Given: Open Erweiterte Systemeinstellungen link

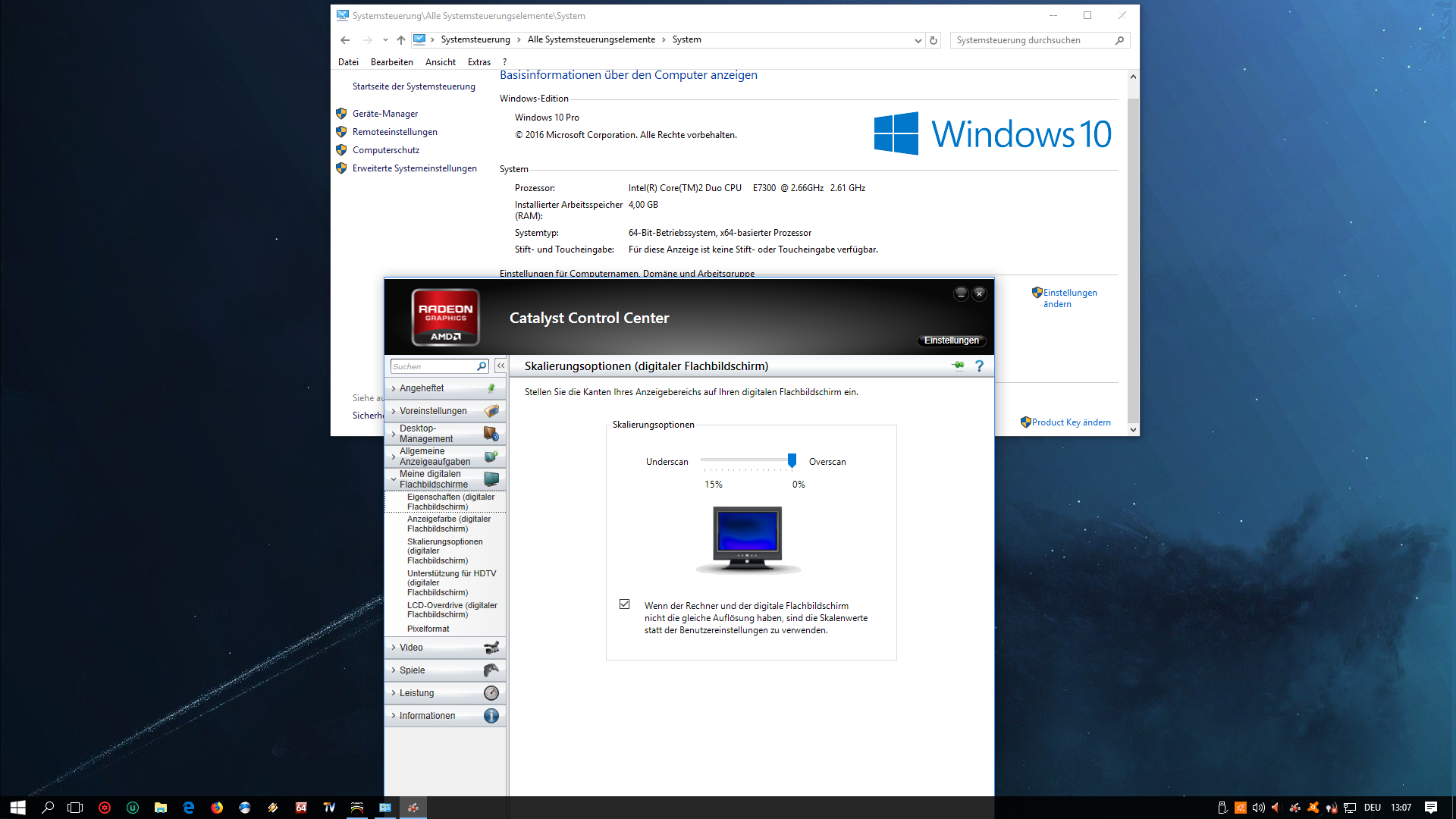Looking at the screenshot, I should (x=415, y=168).
